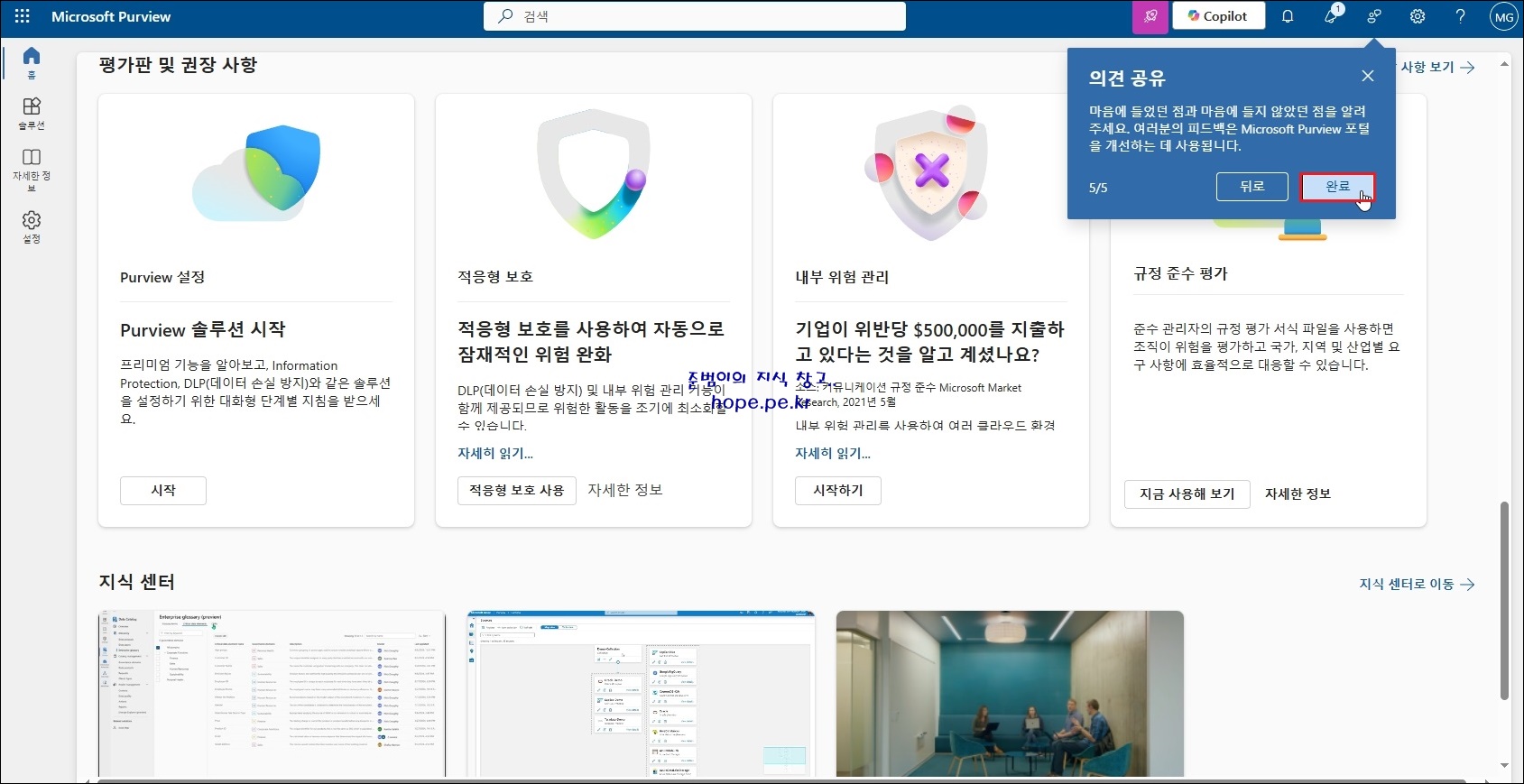Click the Microsoft Purview title
1524x784 pixels.
pyautogui.click(x=111, y=16)
